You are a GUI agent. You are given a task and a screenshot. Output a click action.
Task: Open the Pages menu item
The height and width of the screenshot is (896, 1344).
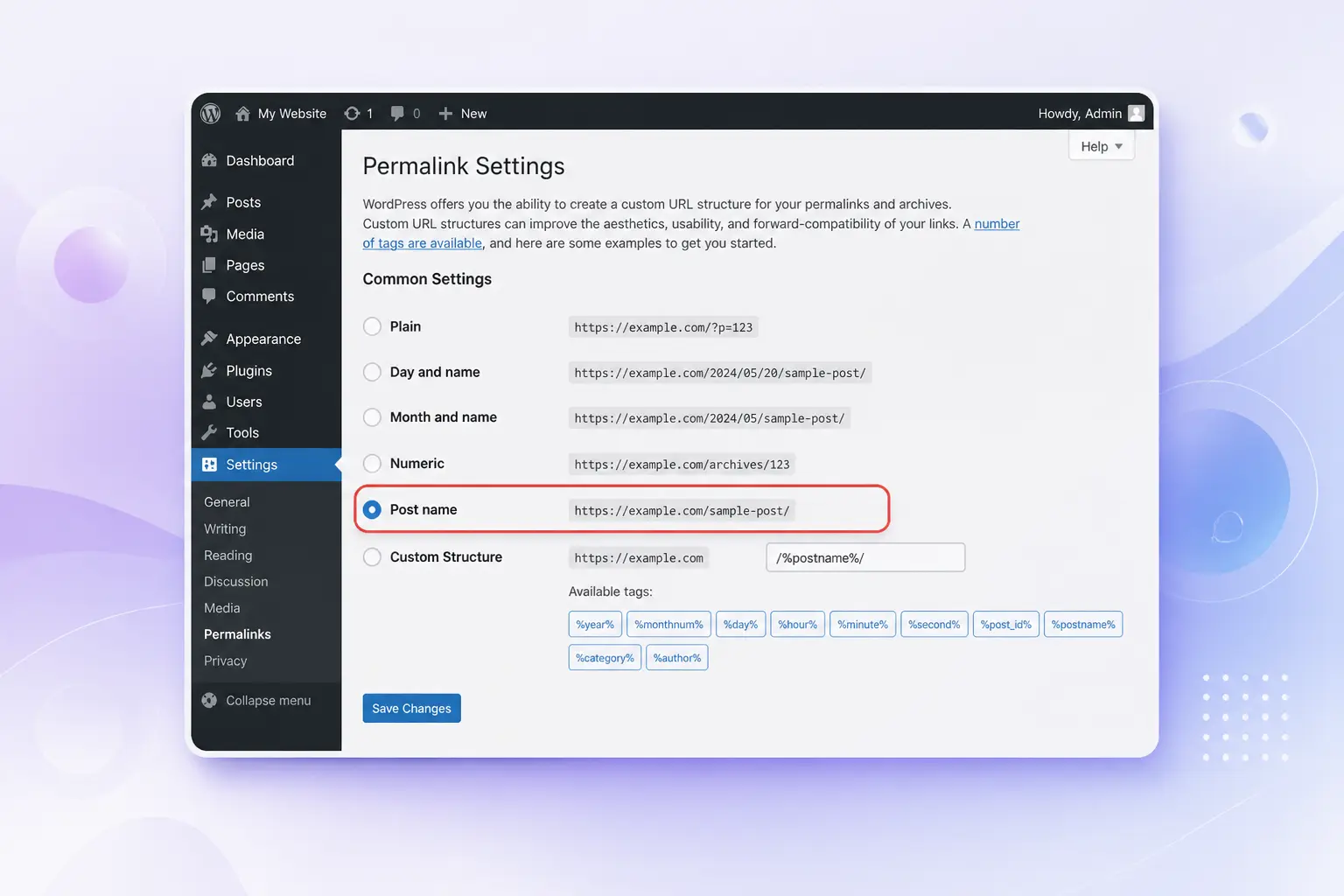[x=245, y=265]
